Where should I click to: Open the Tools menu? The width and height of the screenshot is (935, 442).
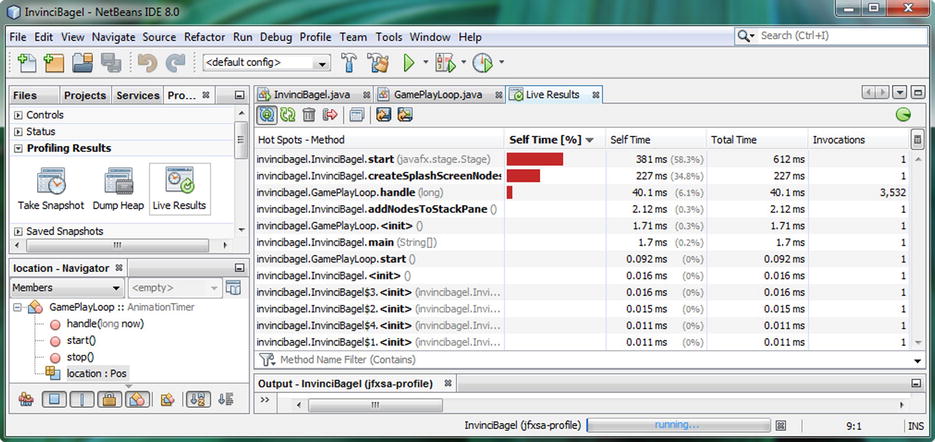[389, 37]
